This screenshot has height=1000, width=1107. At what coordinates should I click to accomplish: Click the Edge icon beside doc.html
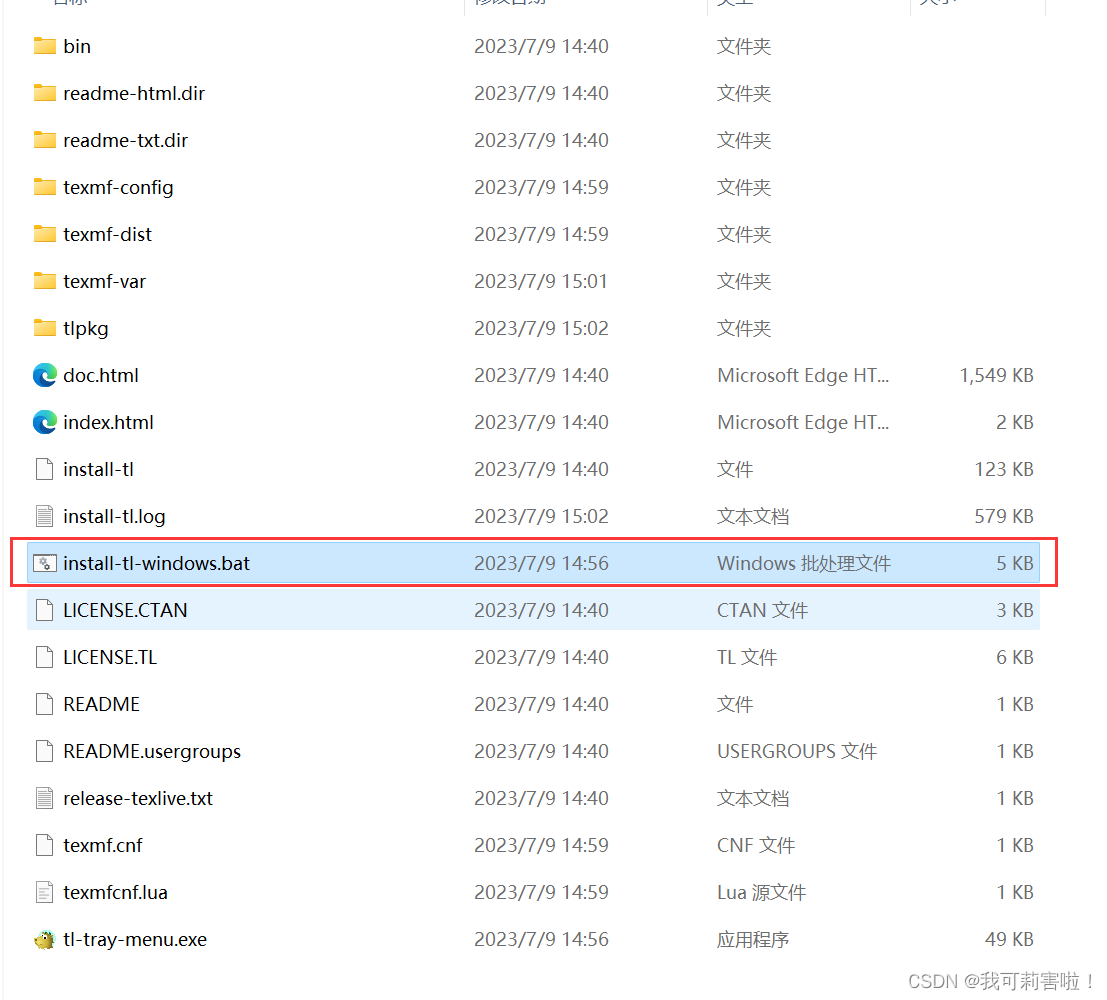coord(44,375)
